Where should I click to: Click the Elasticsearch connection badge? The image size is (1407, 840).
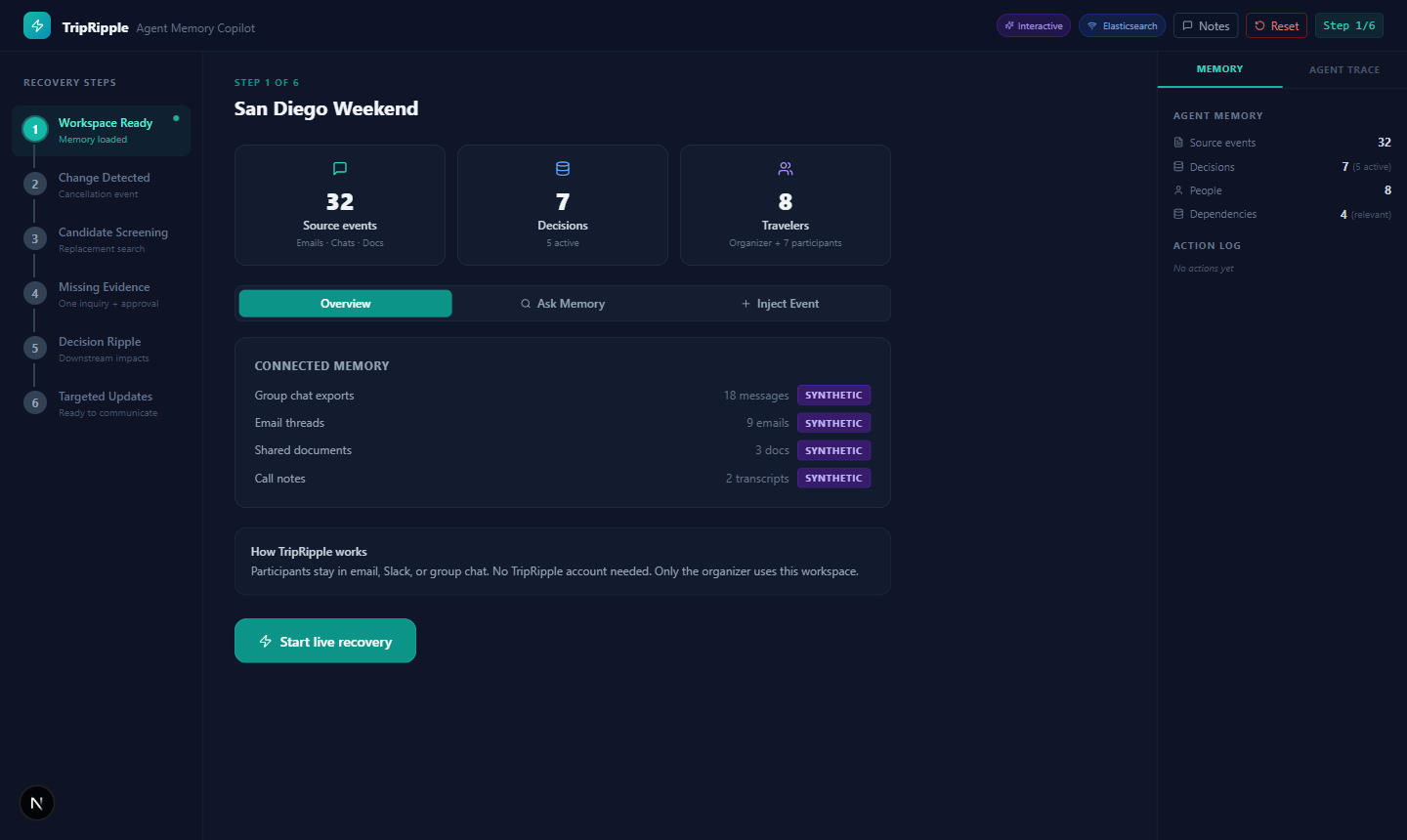[x=1122, y=25]
